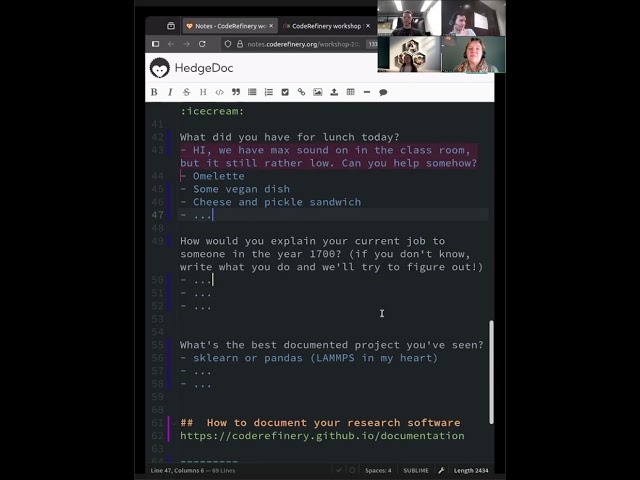640x480 pixels.
Task: Switch to the CodeRefinery workshop tab
Action: (325, 26)
